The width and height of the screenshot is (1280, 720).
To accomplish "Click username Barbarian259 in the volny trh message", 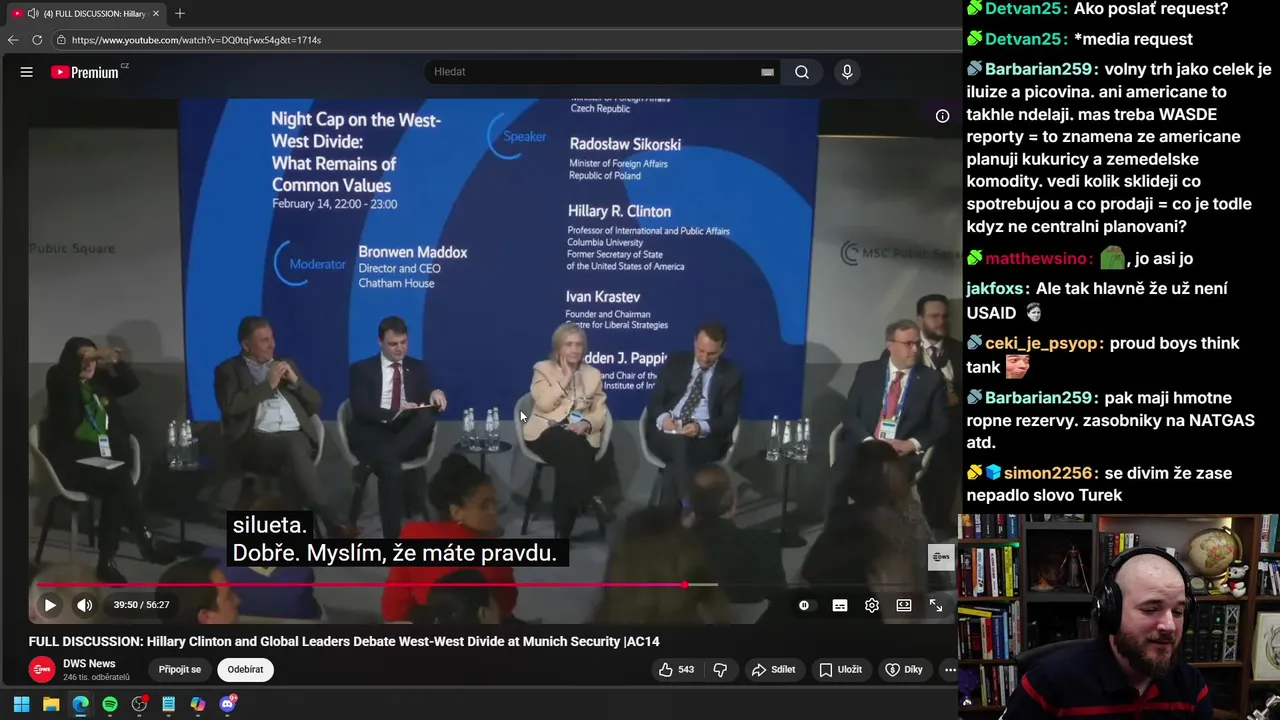I will click(x=1039, y=70).
